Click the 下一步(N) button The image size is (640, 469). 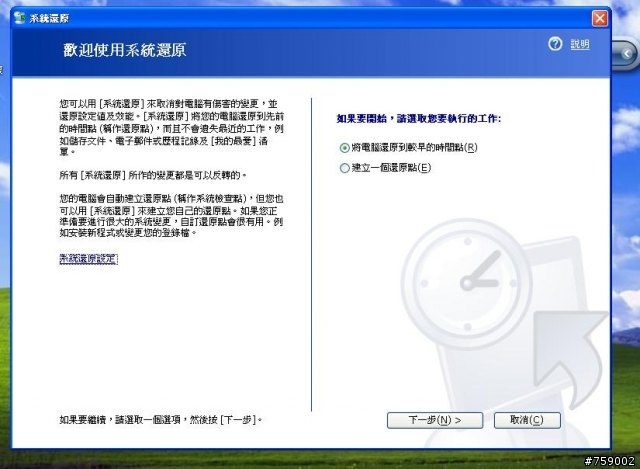point(435,420)
